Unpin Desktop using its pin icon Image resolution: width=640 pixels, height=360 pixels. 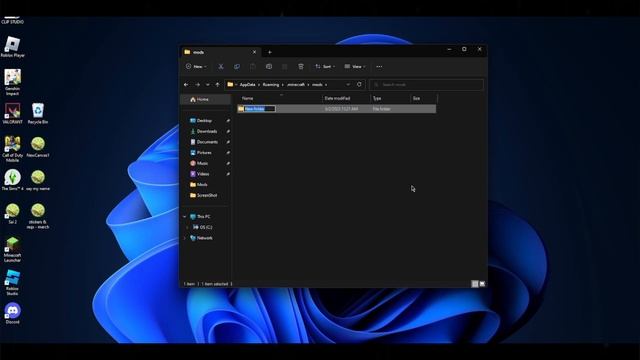pyautogui.click(x=228, y=121)
